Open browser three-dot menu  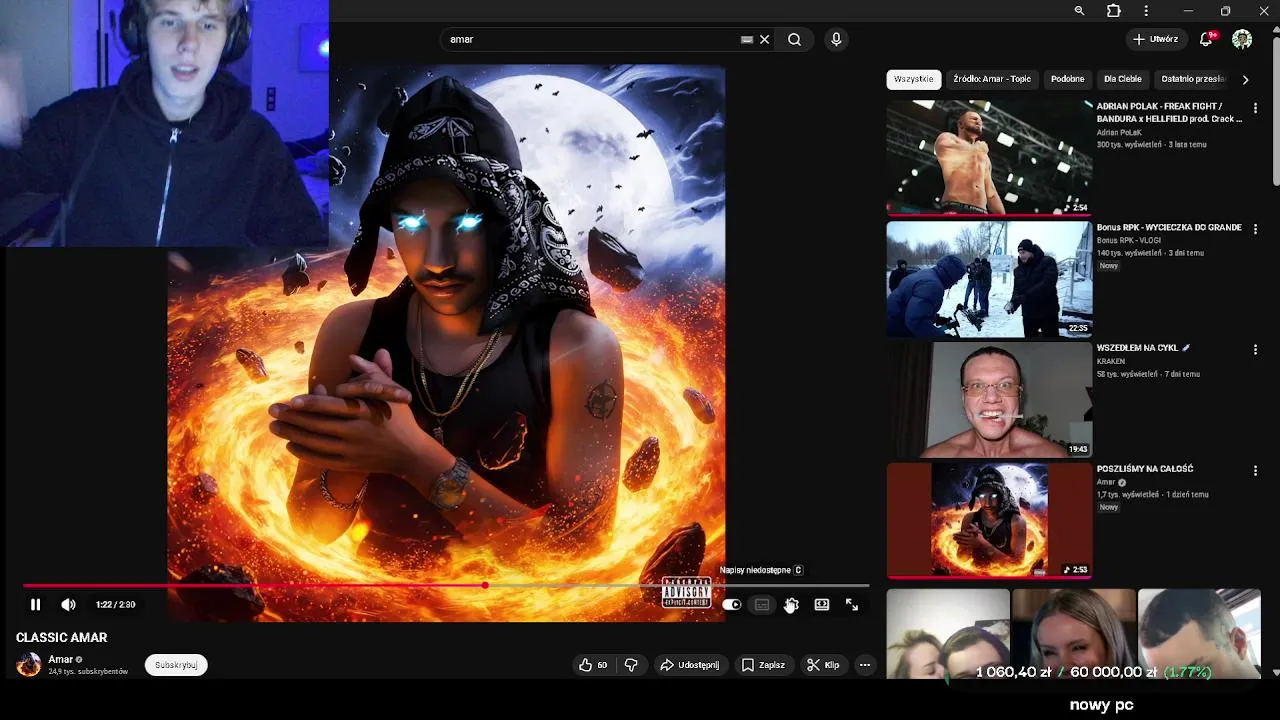tap(1146, 10)
